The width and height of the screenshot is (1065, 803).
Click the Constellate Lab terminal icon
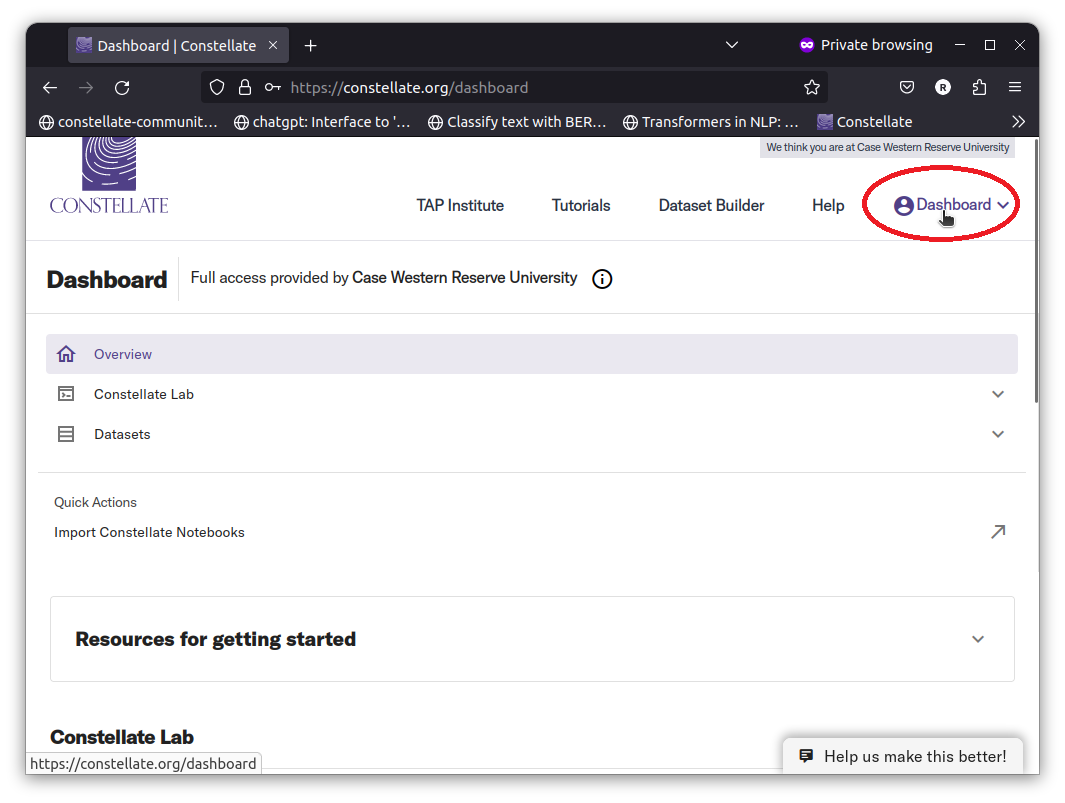pos(66,394)
